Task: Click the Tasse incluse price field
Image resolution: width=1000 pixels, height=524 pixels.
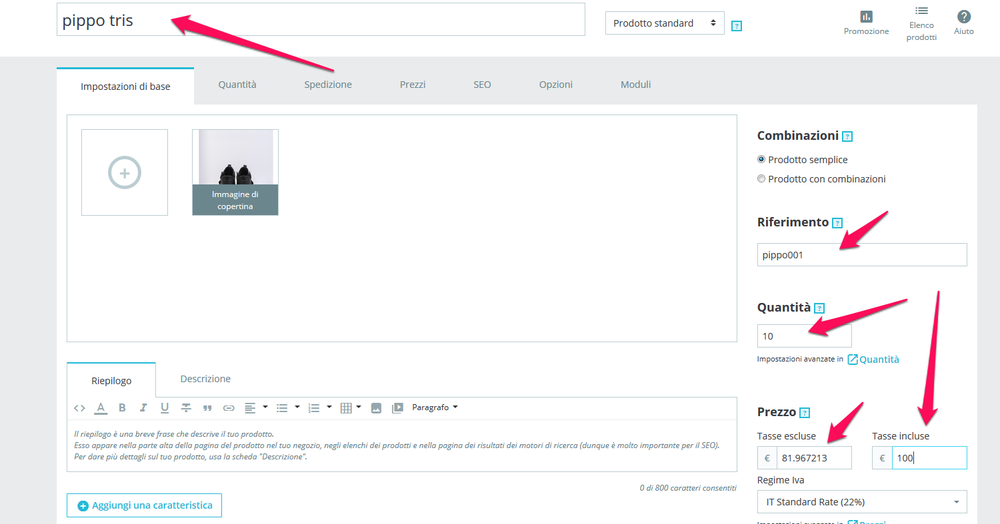Action: point(929,458)
